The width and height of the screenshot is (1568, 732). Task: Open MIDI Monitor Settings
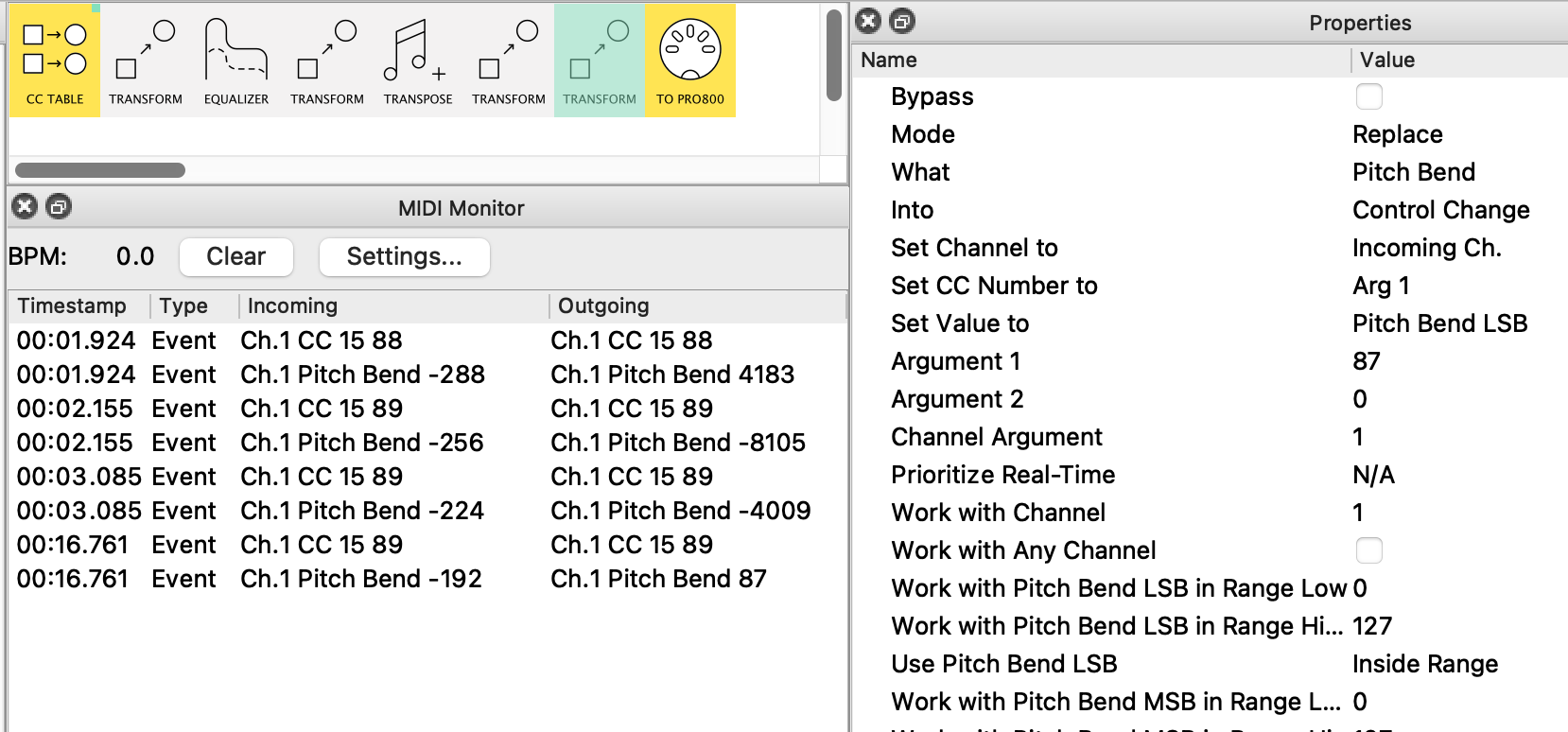tap(404, 256)
